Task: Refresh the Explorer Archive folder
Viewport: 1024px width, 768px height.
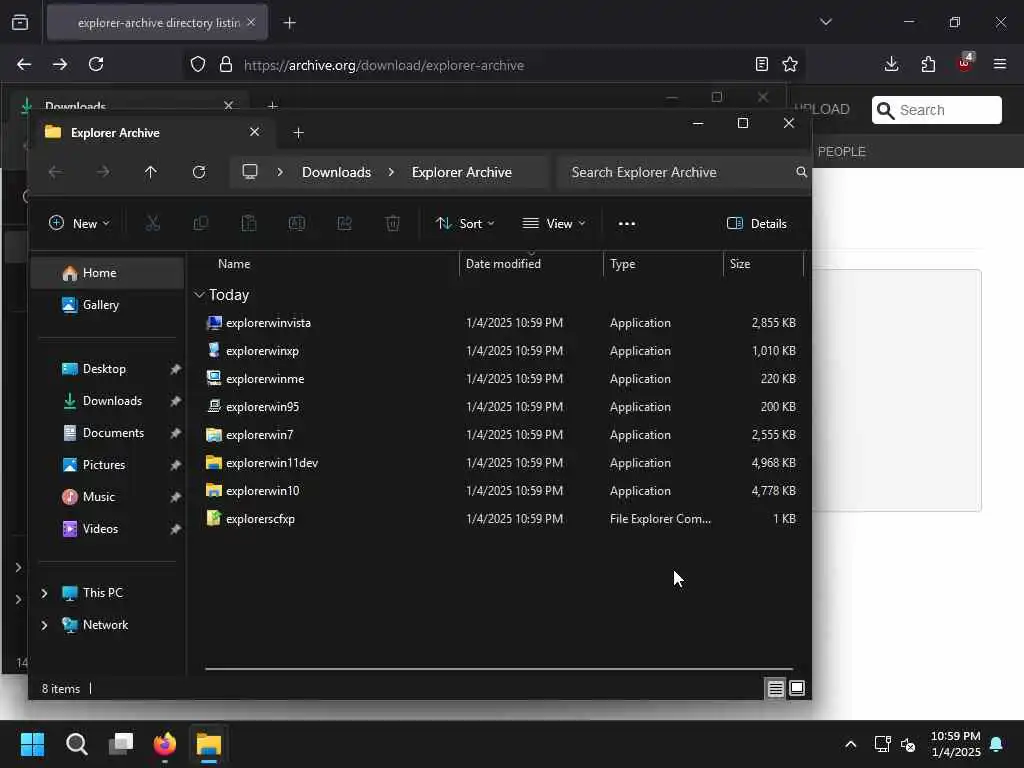Action: point(199,172)
